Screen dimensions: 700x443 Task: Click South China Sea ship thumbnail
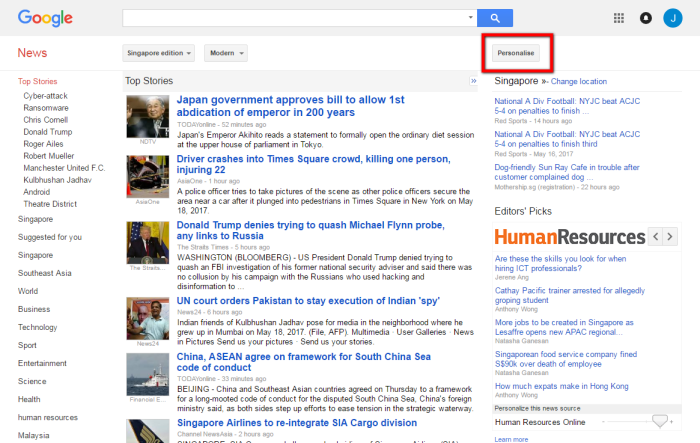coord(148,375)
